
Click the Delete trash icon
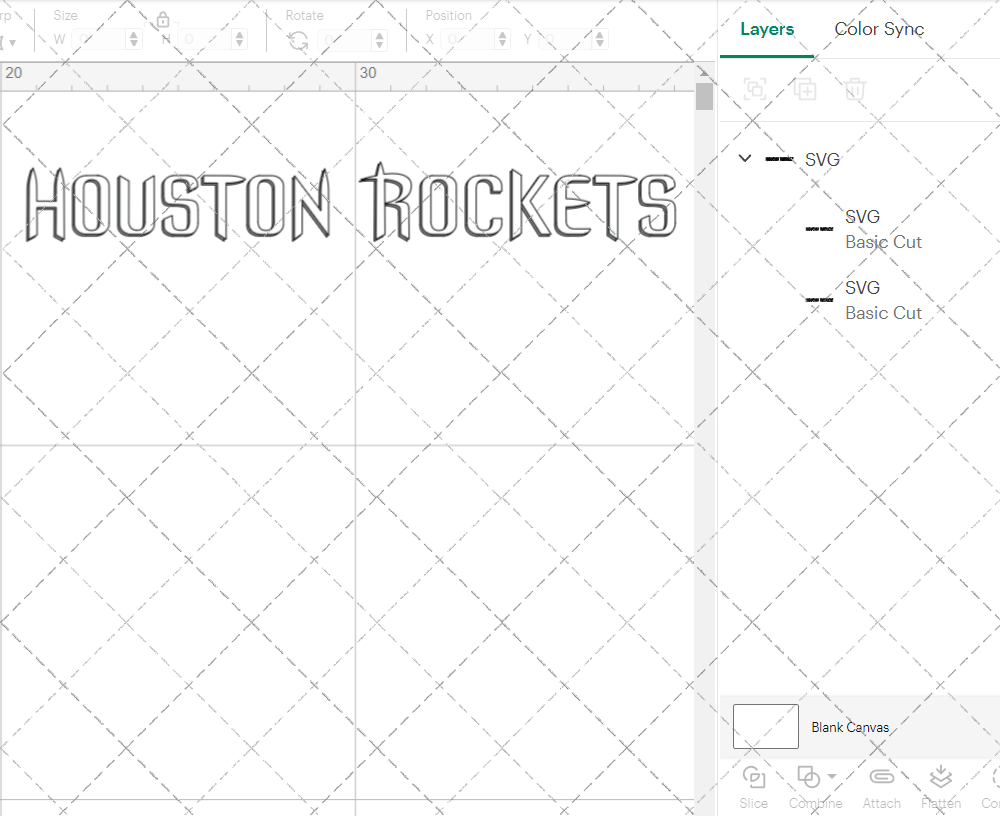click(855, 89)
